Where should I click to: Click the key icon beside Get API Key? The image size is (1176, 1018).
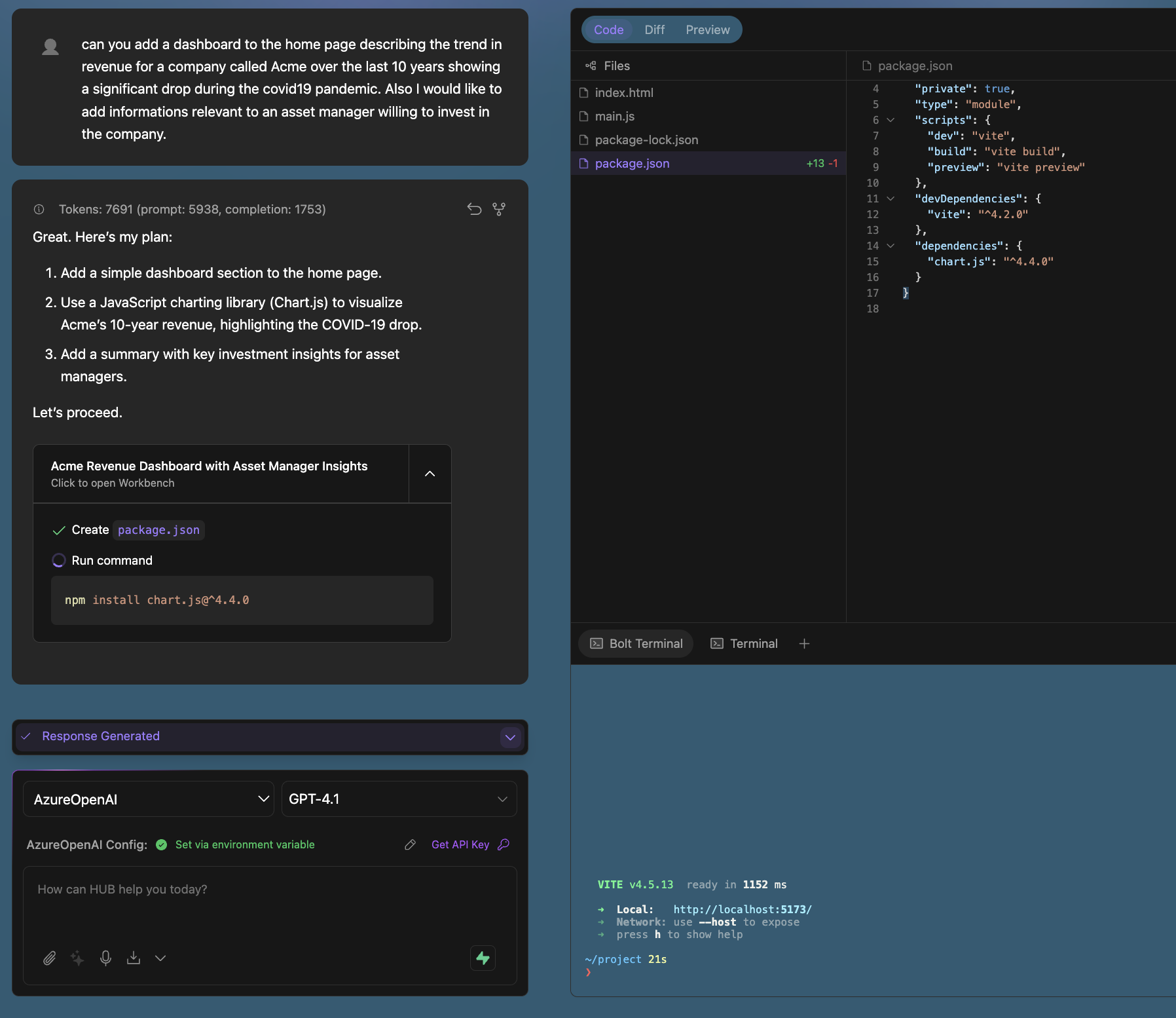click(504, 844)
